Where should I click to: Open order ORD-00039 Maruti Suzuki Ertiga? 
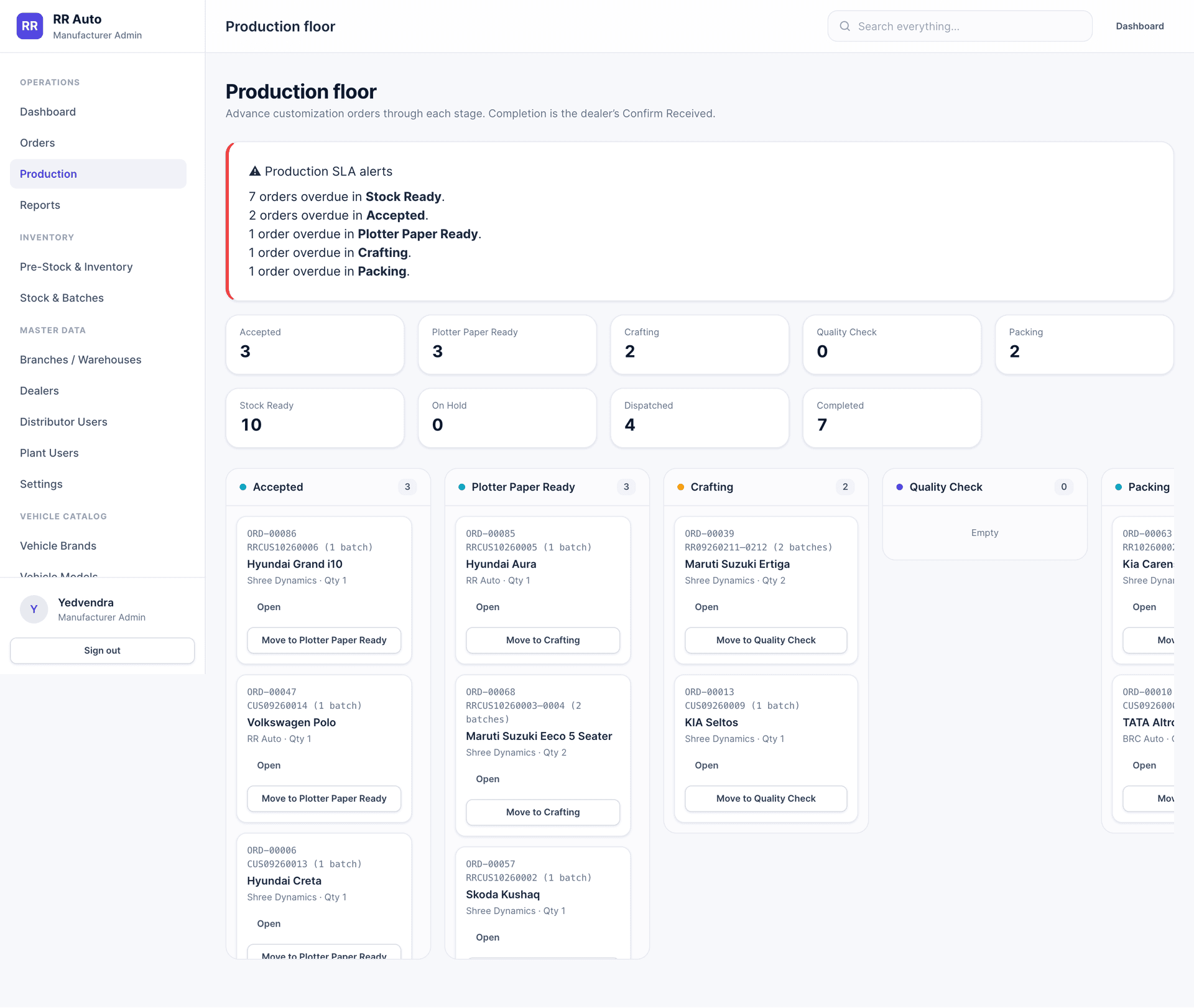706,607
